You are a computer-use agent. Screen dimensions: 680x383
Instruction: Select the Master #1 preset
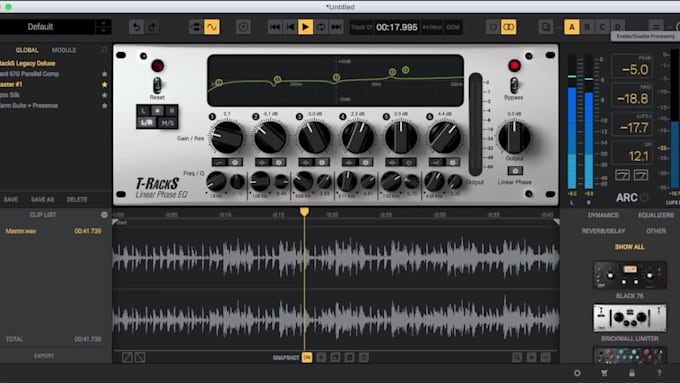[x=11, y=85]
